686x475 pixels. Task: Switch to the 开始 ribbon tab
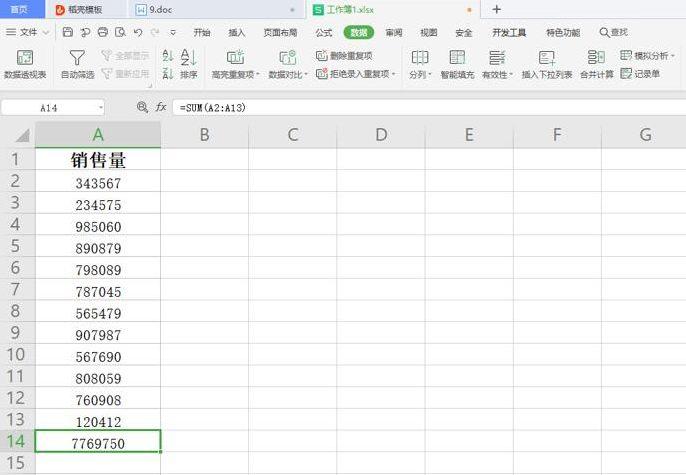click(x=202, y=32)
